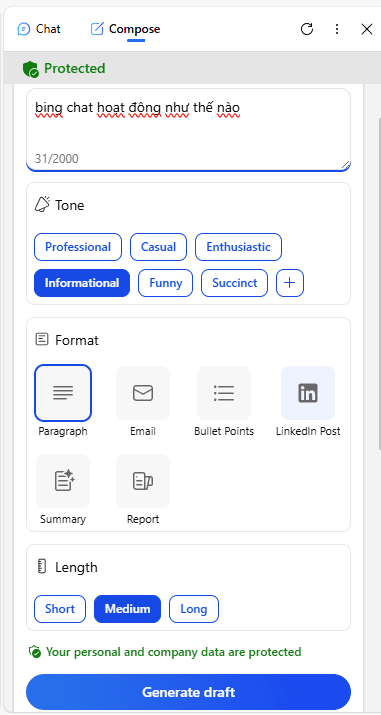The image size is (381, 715).
Task: Choose the Summary format icon
Action: (63, 481)
